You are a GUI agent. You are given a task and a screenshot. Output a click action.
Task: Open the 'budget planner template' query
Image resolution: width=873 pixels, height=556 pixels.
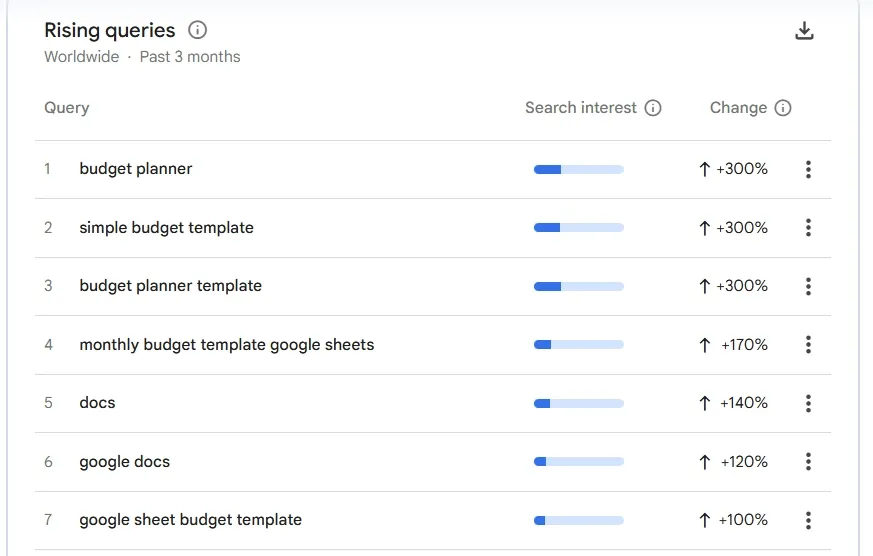[170, 286]
